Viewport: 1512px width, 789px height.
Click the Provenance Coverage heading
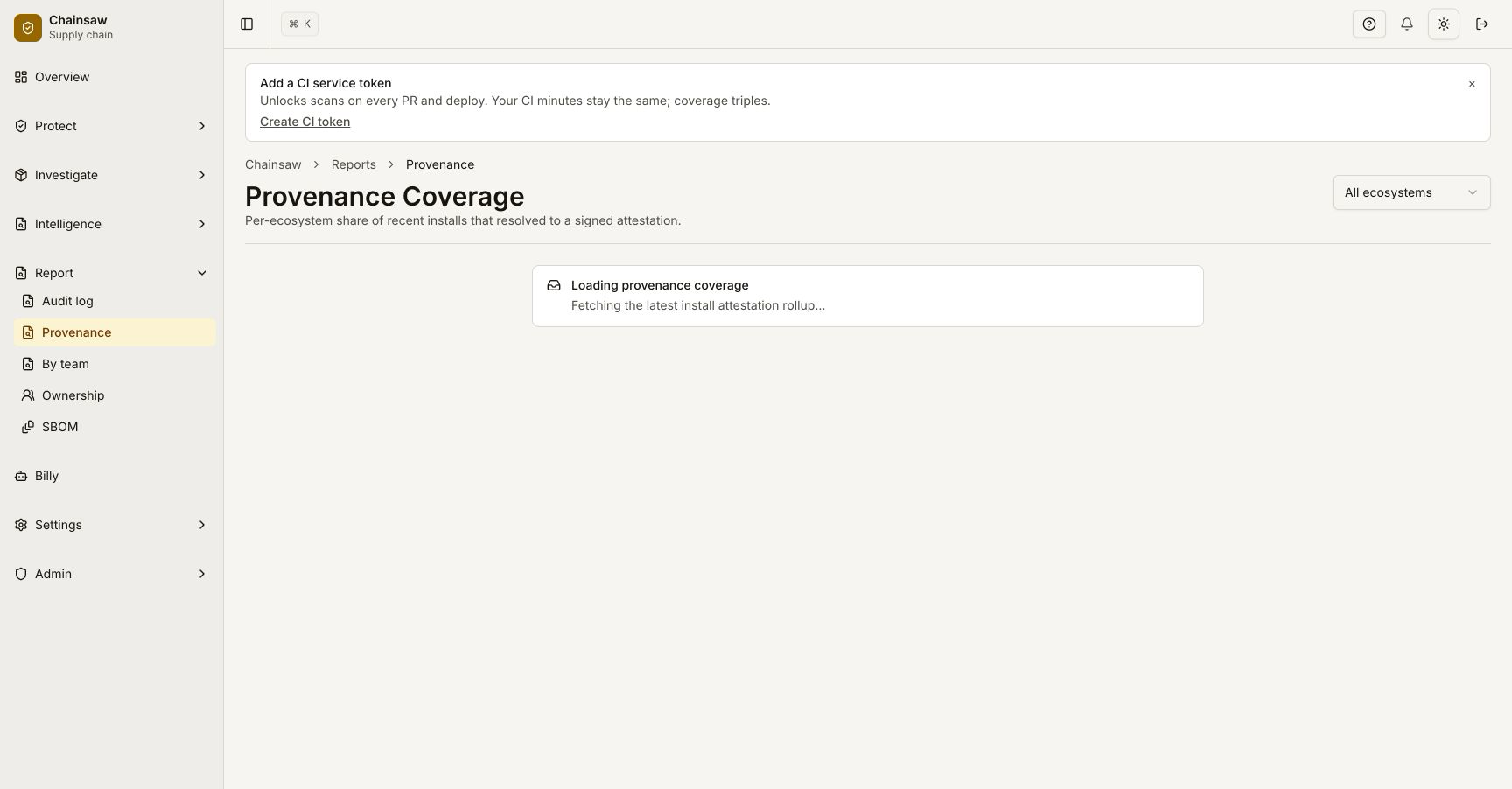385,196
